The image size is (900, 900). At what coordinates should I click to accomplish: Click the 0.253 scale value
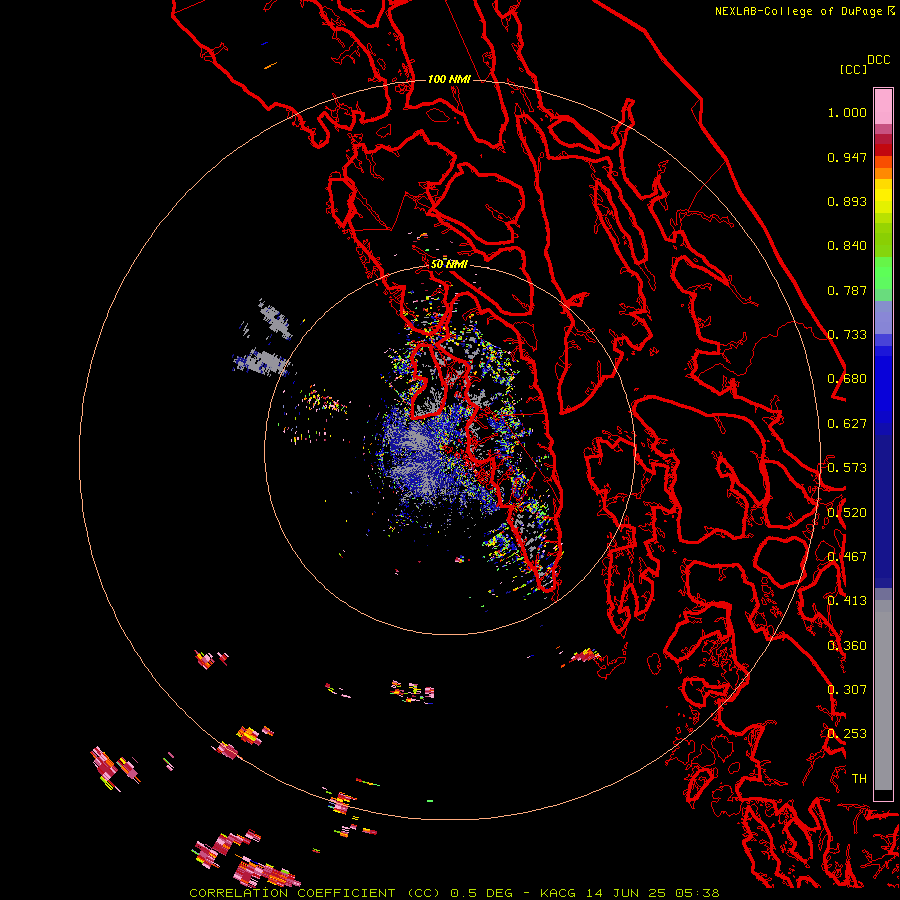[847, 734]
